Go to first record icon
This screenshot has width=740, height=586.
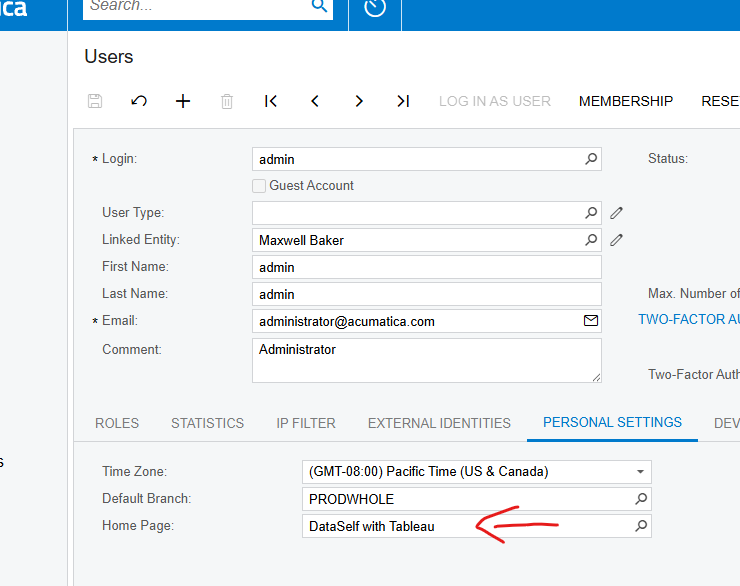point(271,101)
